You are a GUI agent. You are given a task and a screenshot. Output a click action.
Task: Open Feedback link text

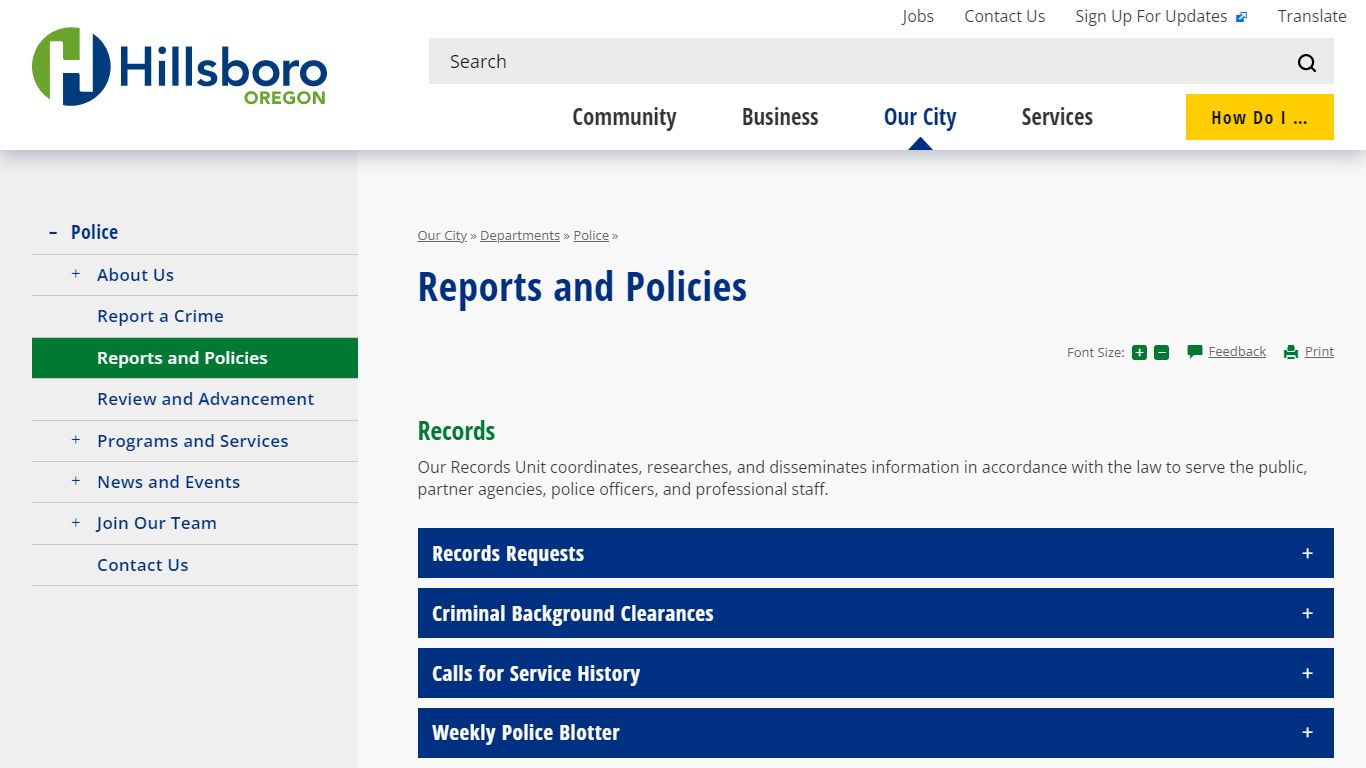tap(1237, 351)
